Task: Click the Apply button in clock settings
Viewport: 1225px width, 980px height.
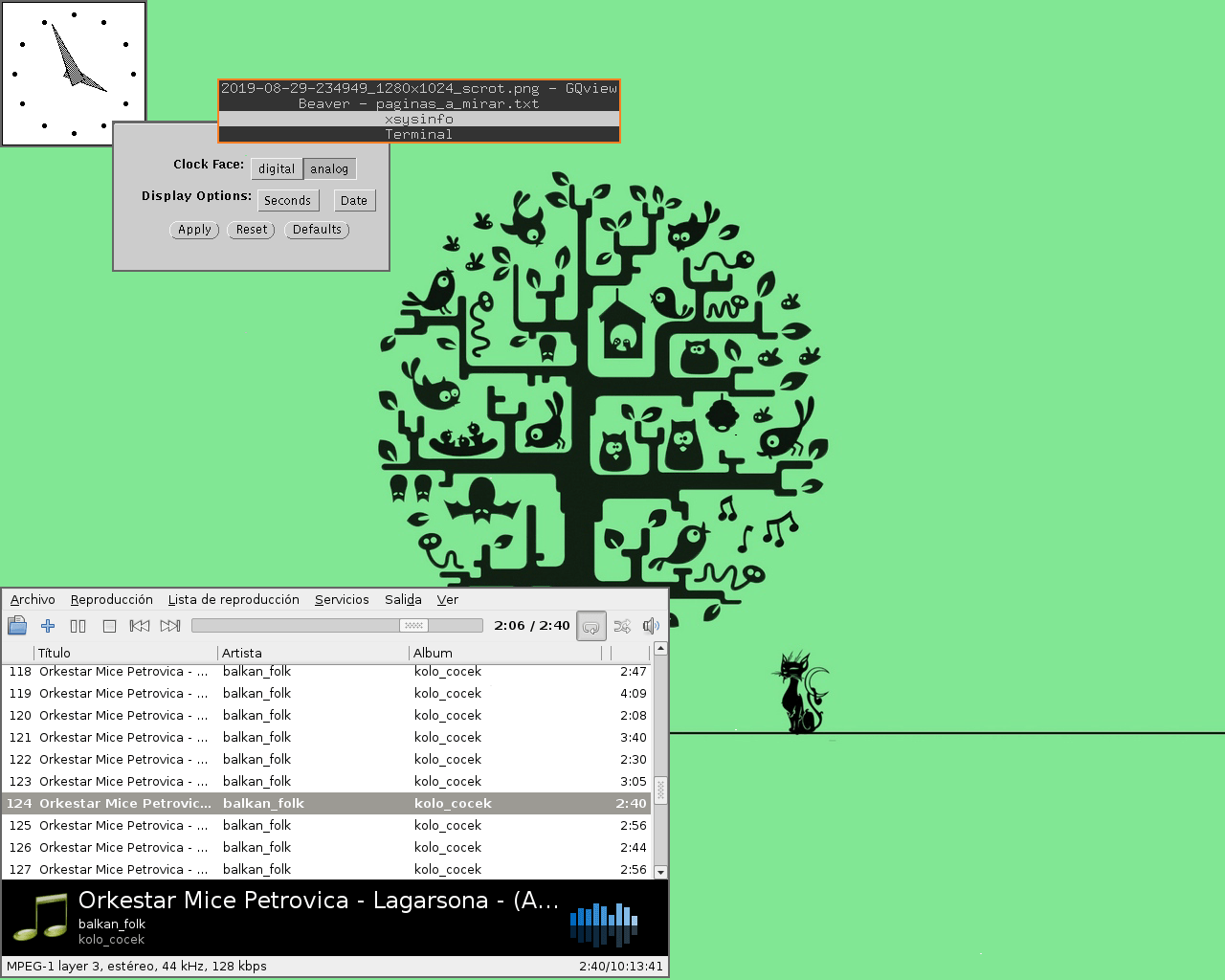Action: (194, 230)
